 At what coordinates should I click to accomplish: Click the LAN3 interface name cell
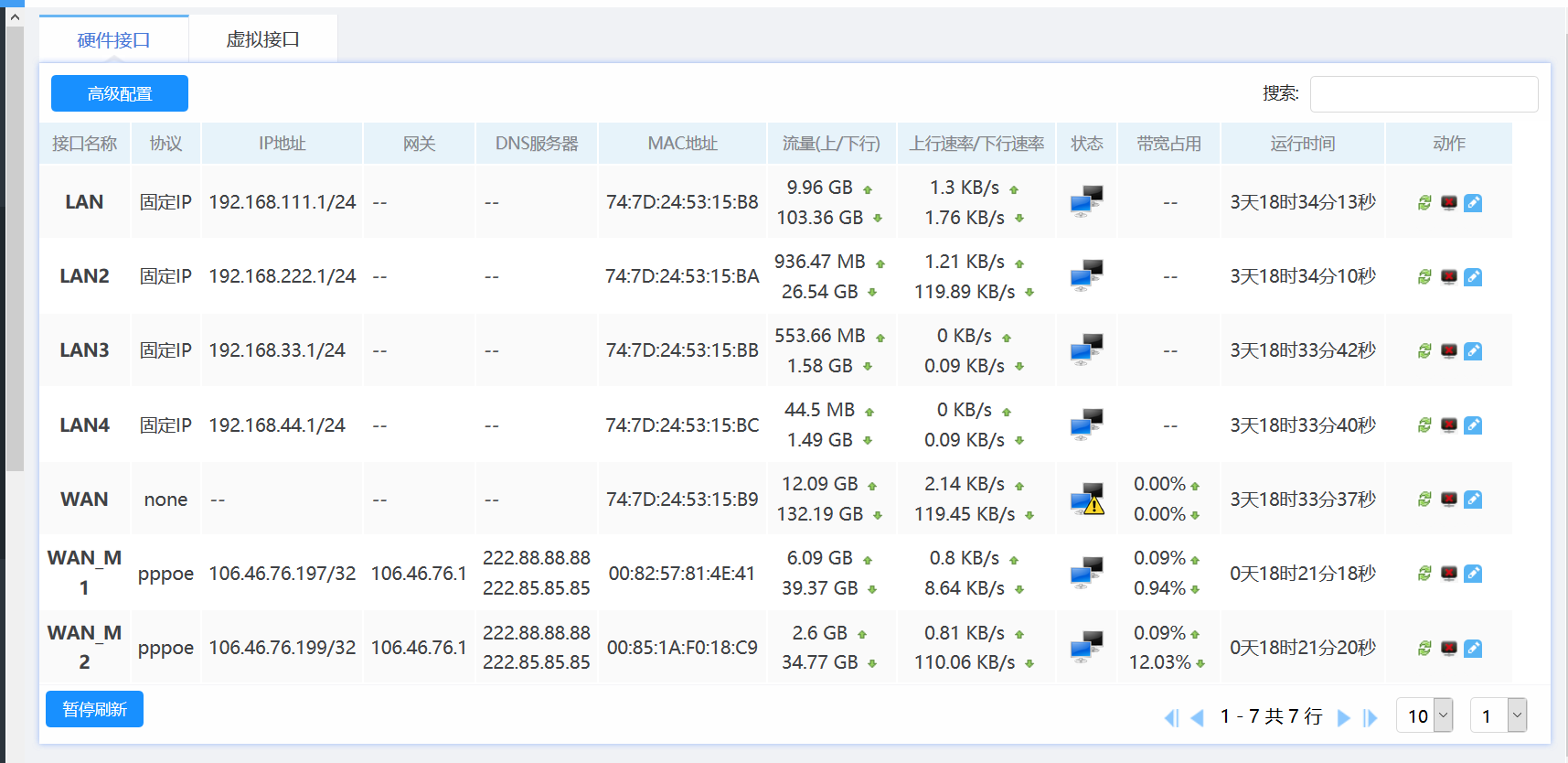click(x=84, y=350)
